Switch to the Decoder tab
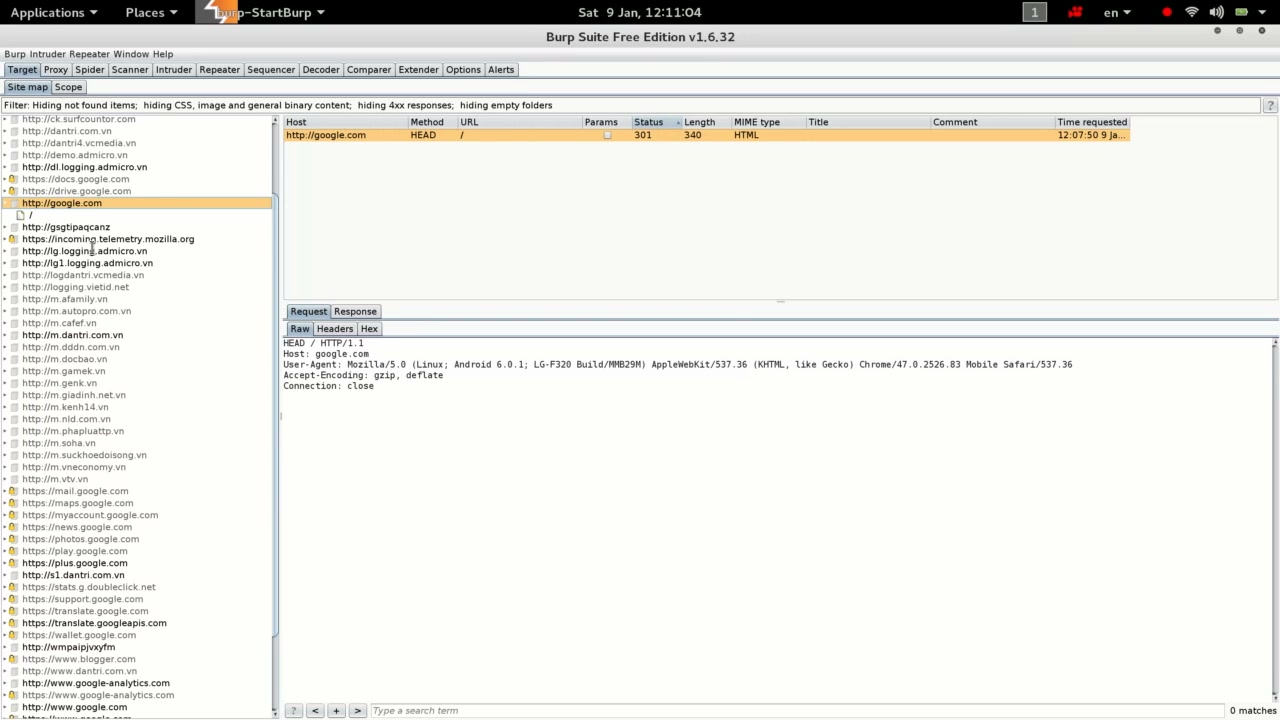The width and height of the screenshot is (1280, 720). coord(320,70)
